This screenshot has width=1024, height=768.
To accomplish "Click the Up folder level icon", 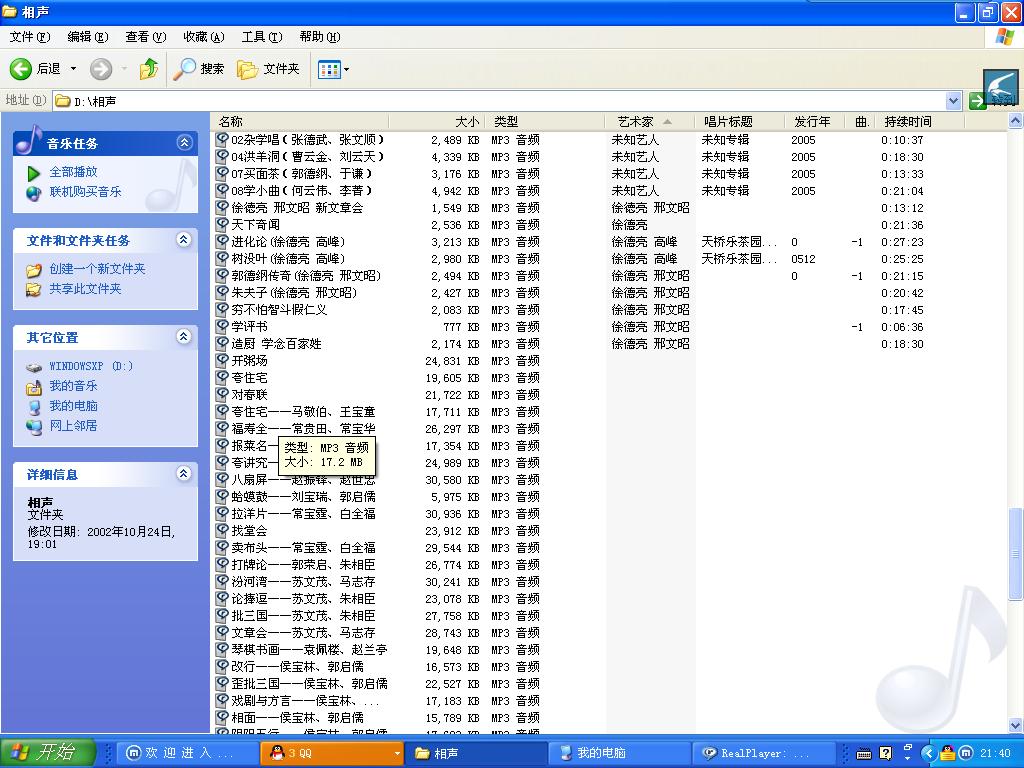I will tap(149, 69).
